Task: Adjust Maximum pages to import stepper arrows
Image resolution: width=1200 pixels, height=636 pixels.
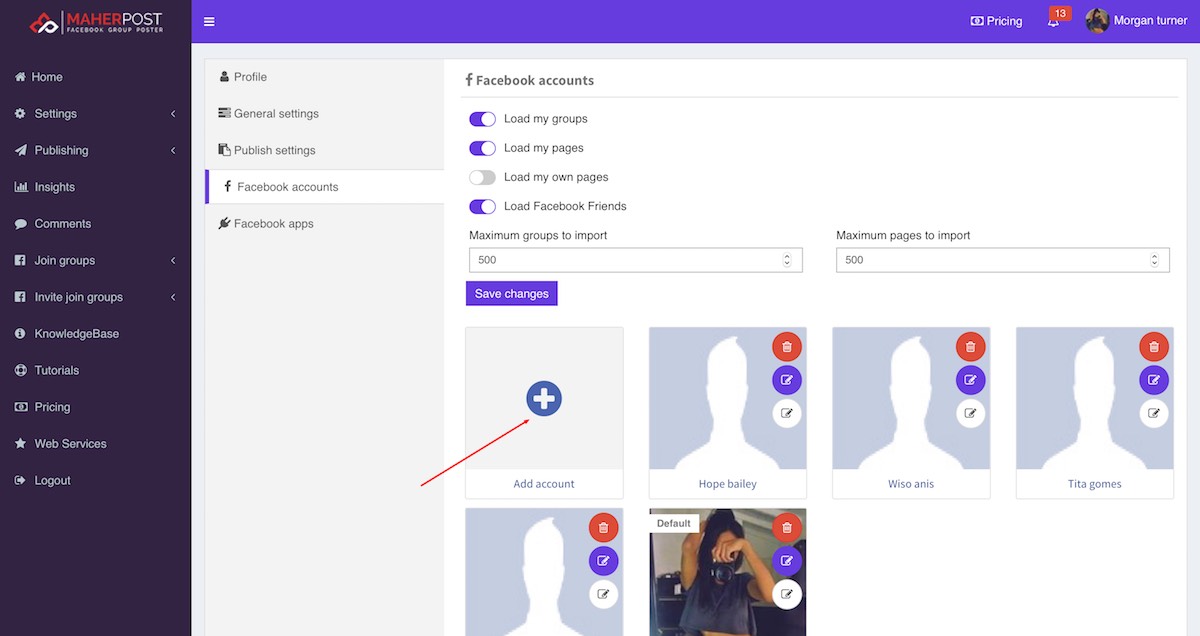Action: click(1154, 260)
